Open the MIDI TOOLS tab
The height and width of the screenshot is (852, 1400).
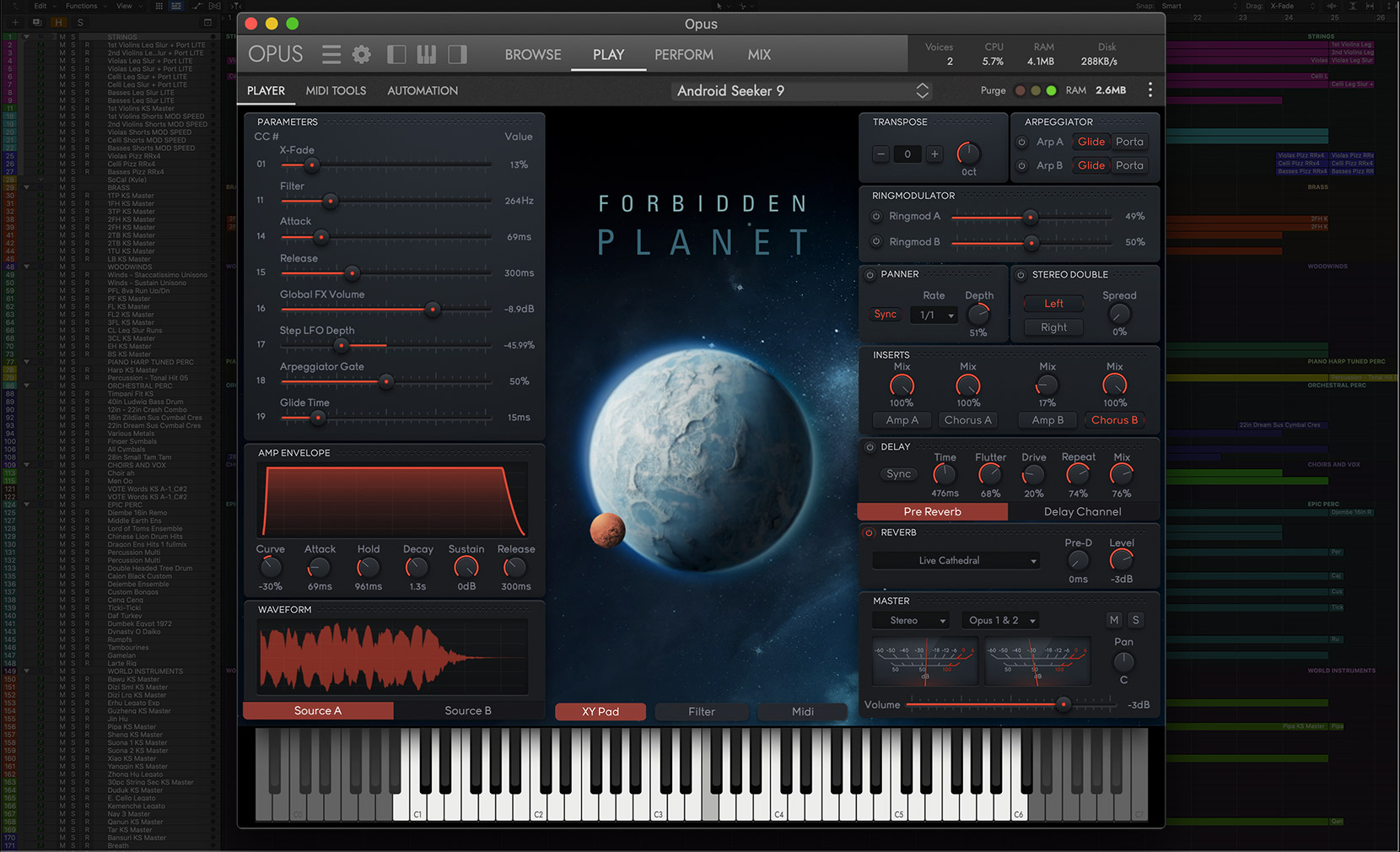coord(336,91)
